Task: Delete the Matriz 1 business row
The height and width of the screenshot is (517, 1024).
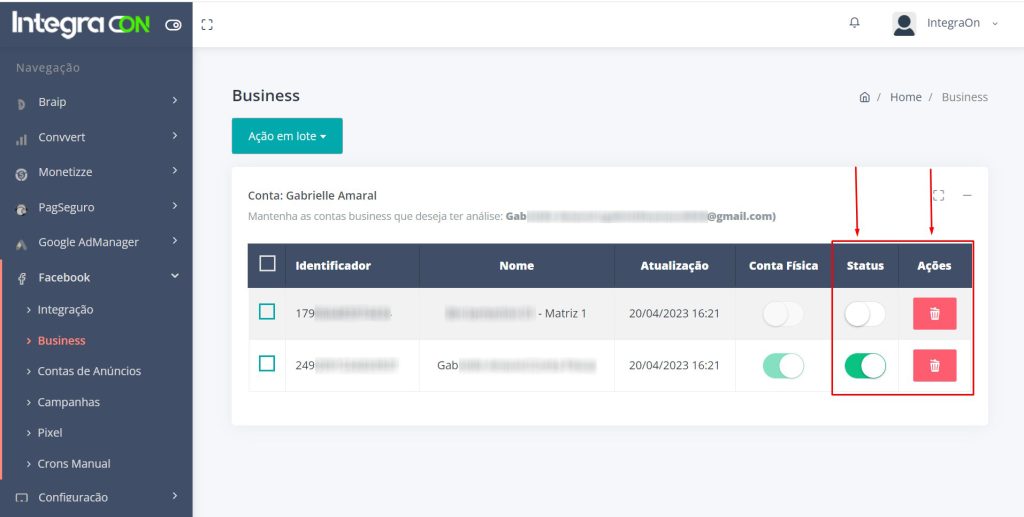Action: coord(934,314)
